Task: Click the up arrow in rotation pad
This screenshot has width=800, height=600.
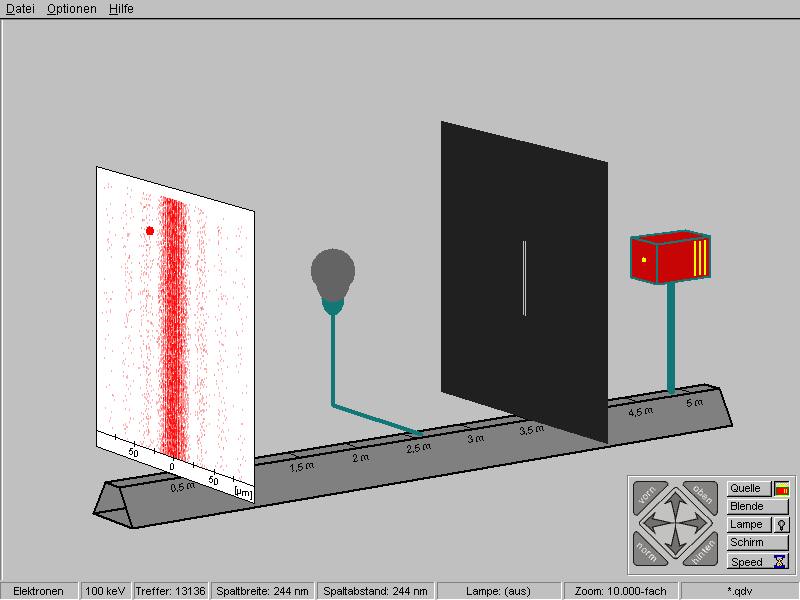Action: (x=674, y=503)
